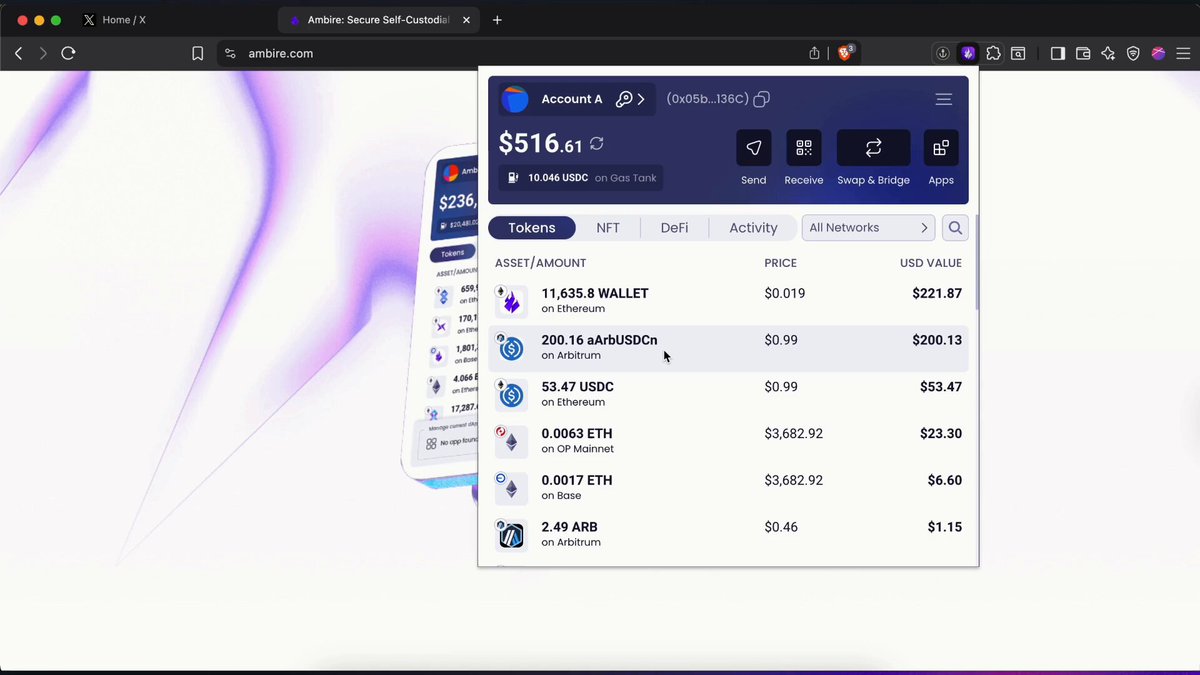Image resolution: width=1200 pixels, height=675 pixels.
Task: Click the USDC on Ethereum token icon
Action: click(511, 396)
